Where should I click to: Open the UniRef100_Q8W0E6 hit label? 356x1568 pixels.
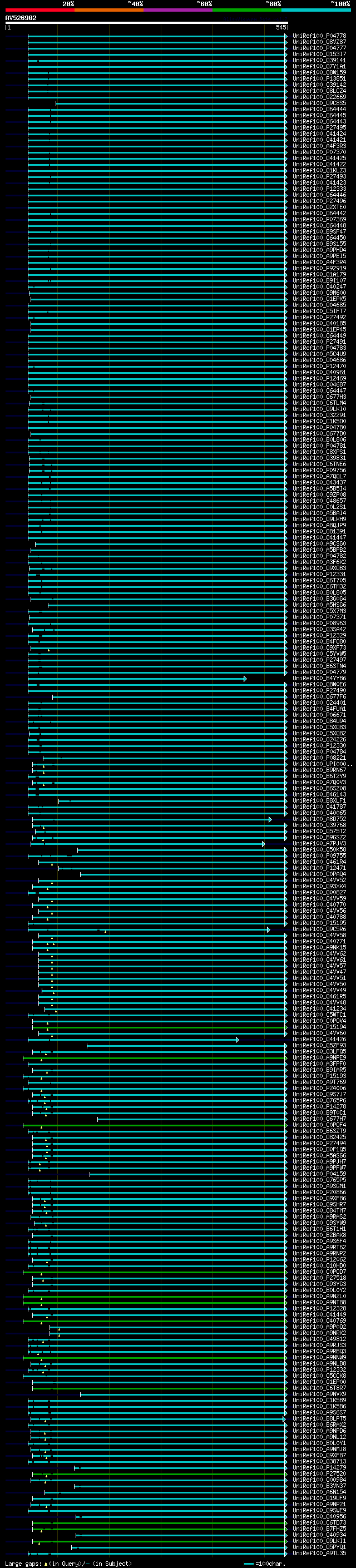[319, 685]
